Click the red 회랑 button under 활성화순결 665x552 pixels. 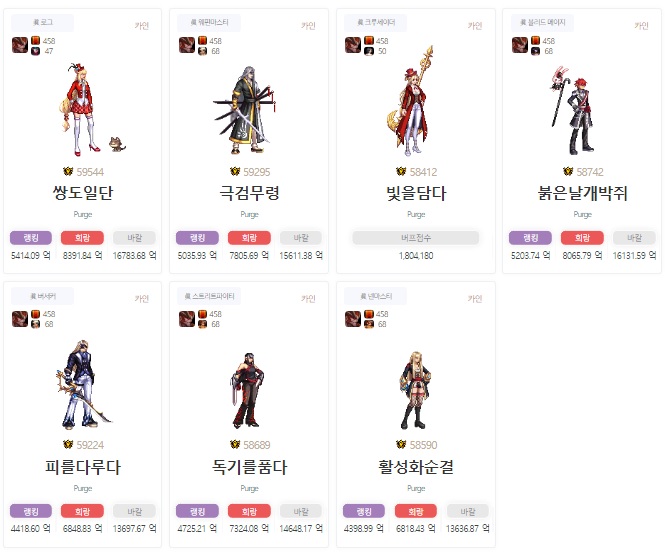pyautogui.click(x=416, y=511)
